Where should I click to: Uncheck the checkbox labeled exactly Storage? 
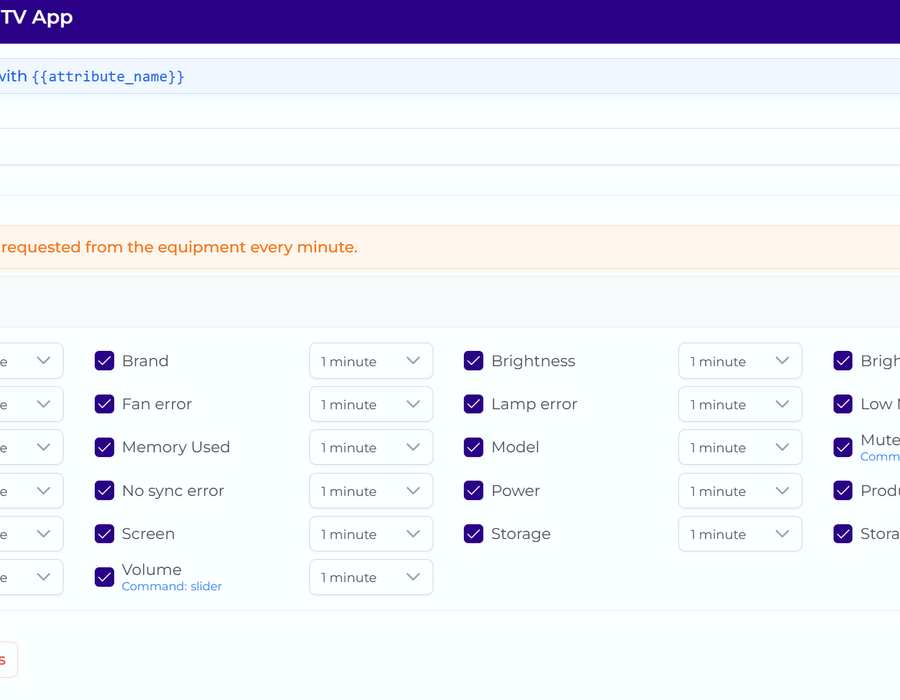[x=474, y=534]
